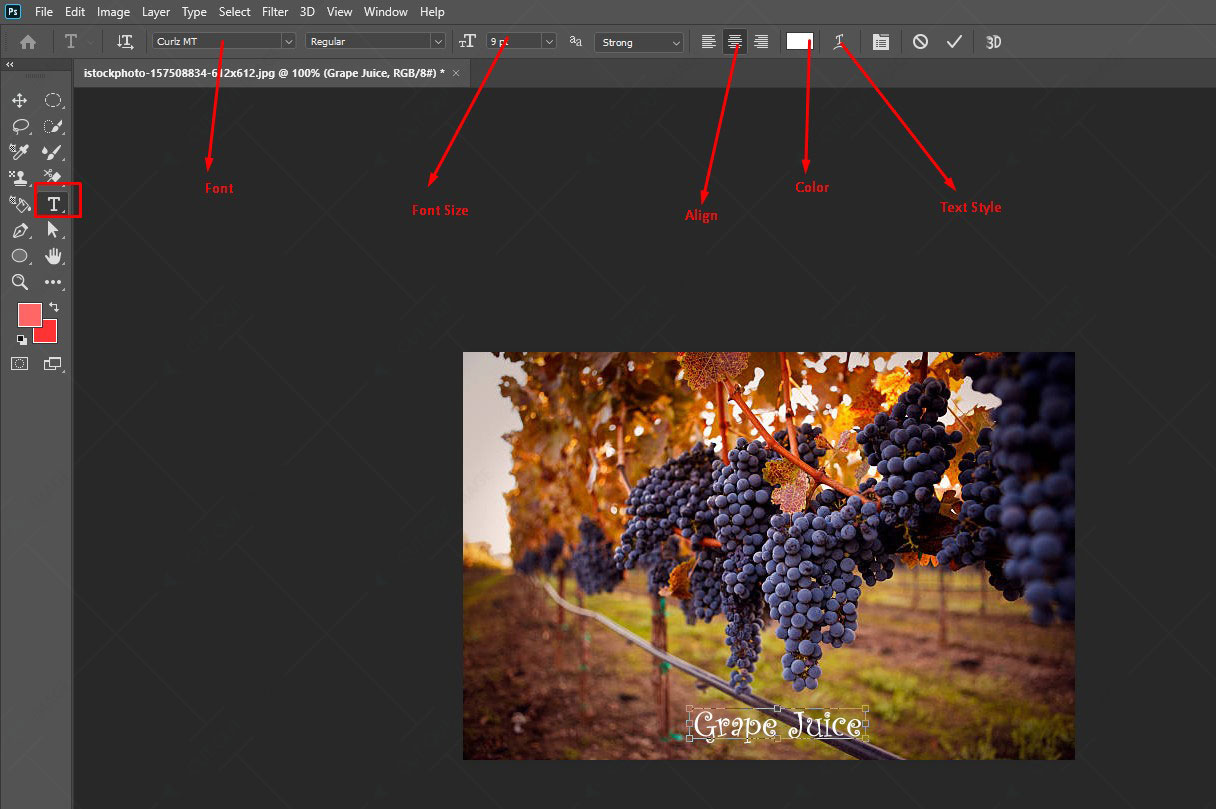Select the Move tool
This screenshot has height=809, width=1216.
[19, 100]
